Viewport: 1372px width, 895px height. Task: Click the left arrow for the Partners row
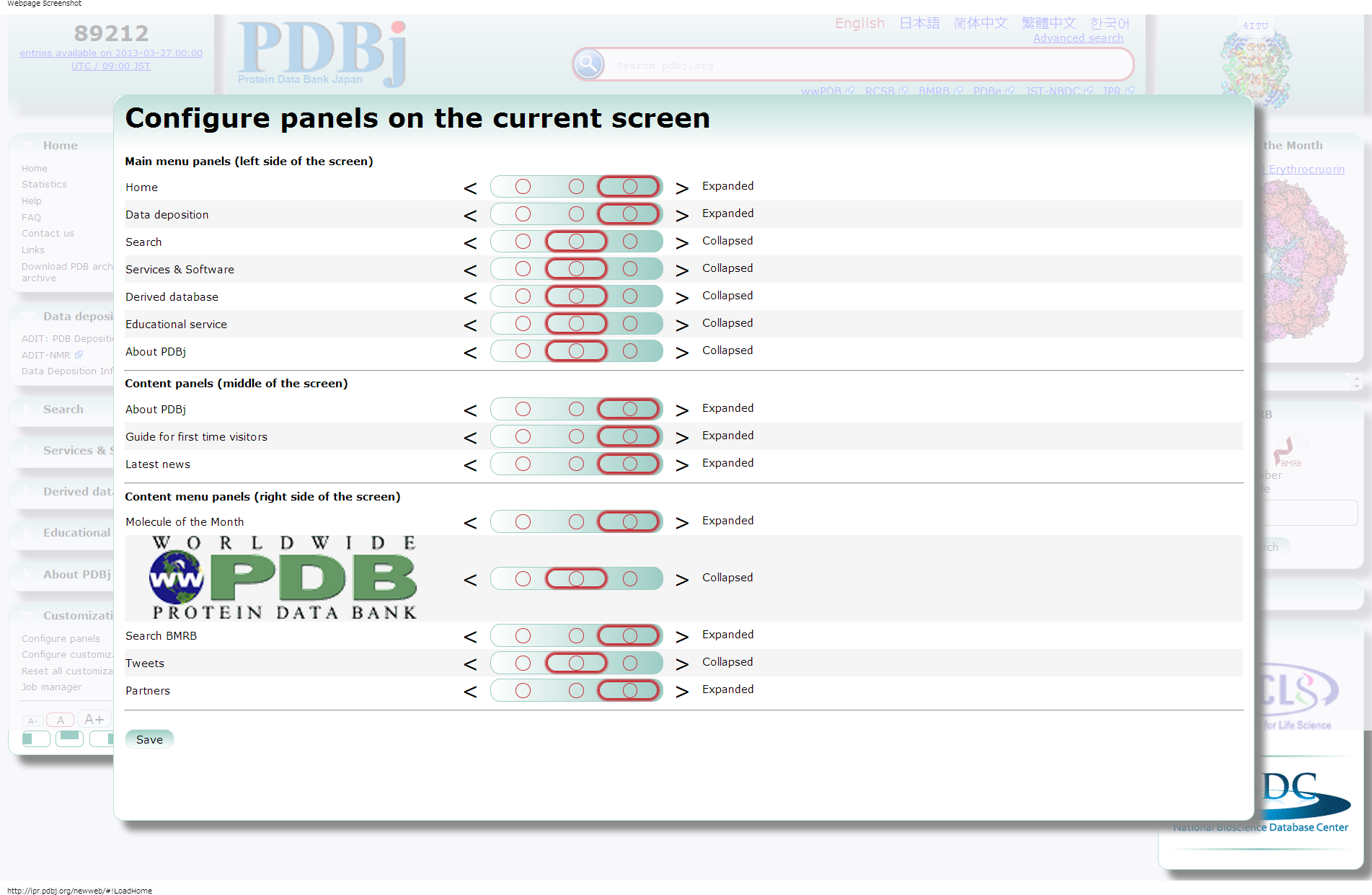(x=470, y=692)
